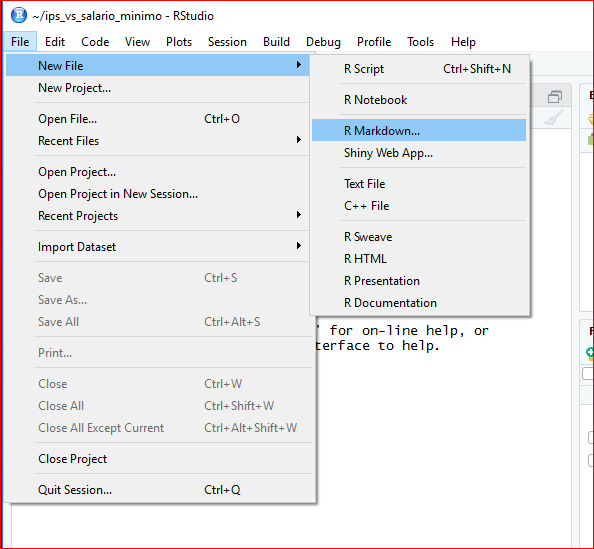Click the broom clear console icon
Screen dimensions: 594x549
click(553, 118)
